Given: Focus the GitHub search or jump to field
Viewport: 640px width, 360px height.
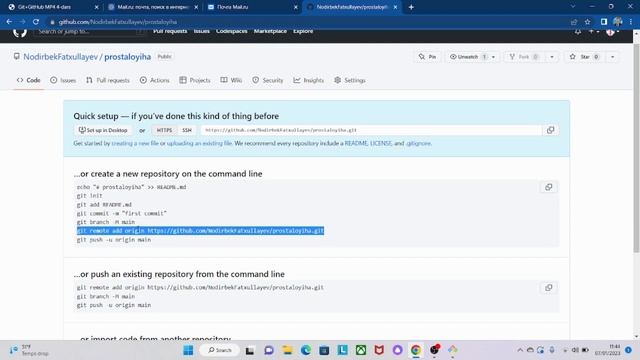Looking at the screenshot, I should click(89, 32).
